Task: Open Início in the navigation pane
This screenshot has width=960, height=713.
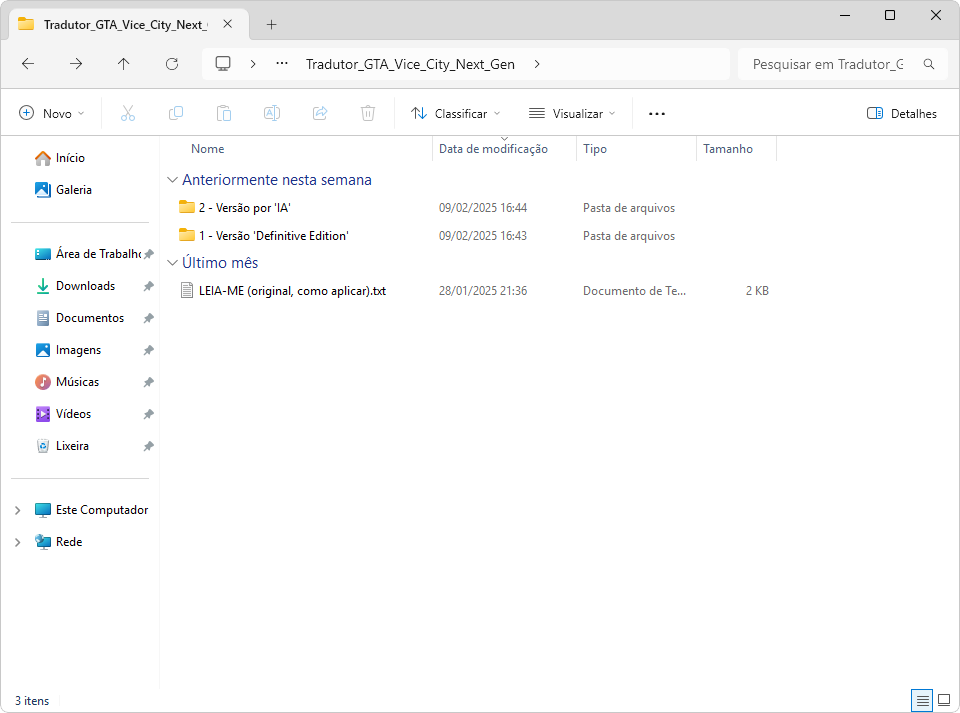Action: [x=60, y=158]
